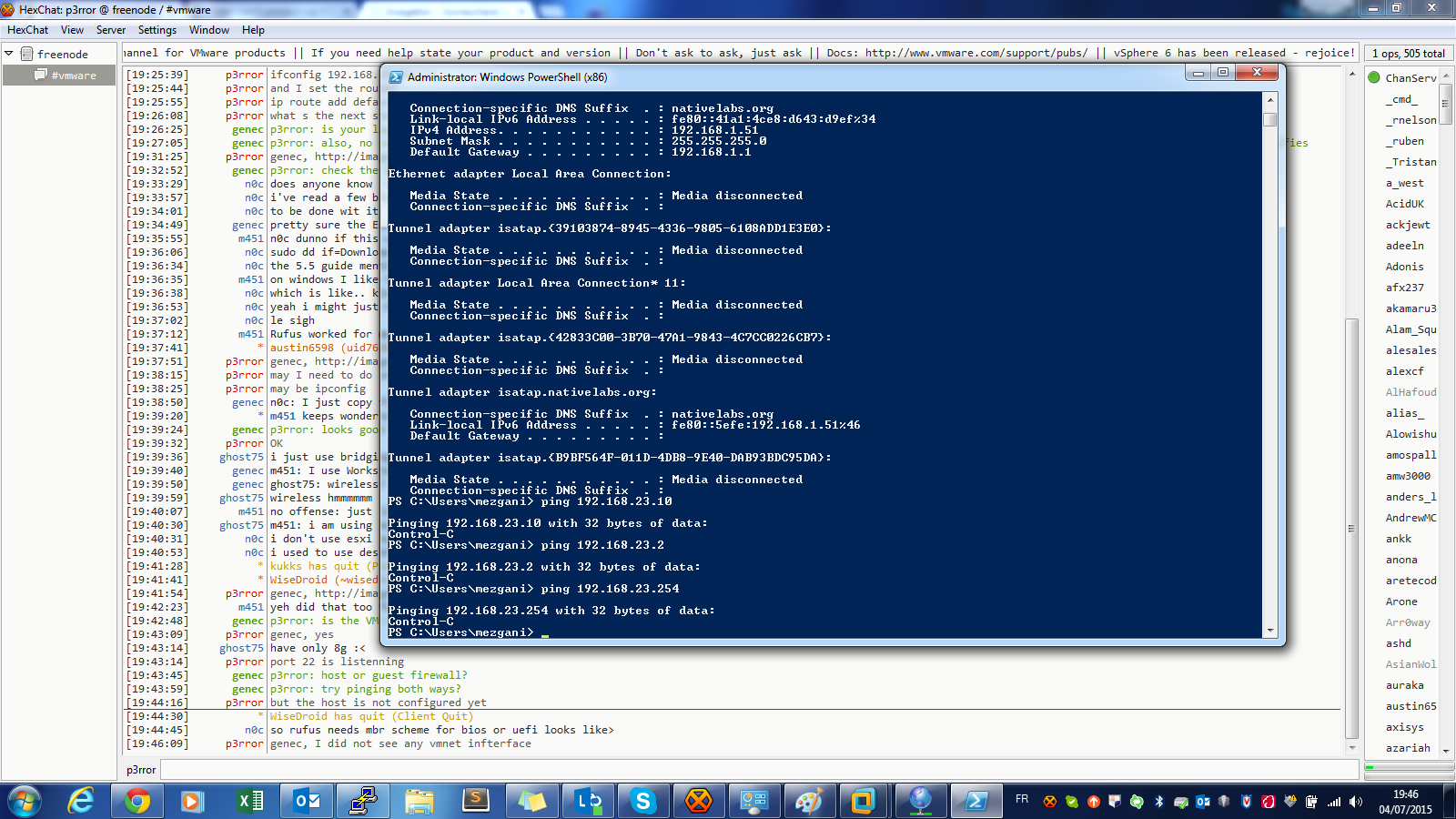Click PowerShell window title icon

[x=396, y=77]
